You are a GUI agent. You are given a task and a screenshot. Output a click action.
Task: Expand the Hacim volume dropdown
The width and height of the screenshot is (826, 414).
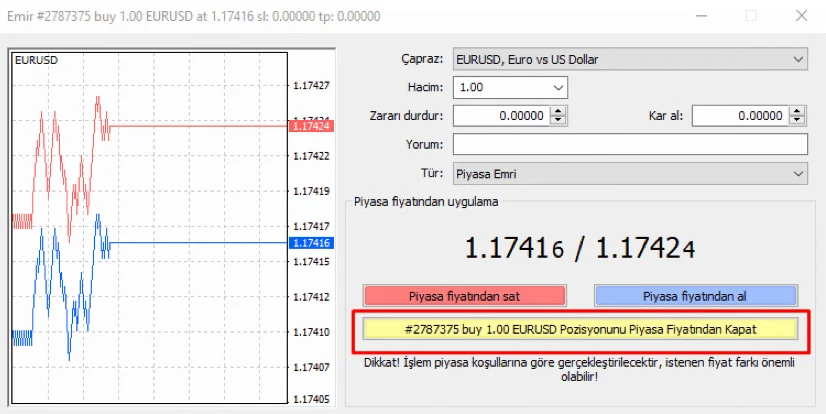(510, 87)
